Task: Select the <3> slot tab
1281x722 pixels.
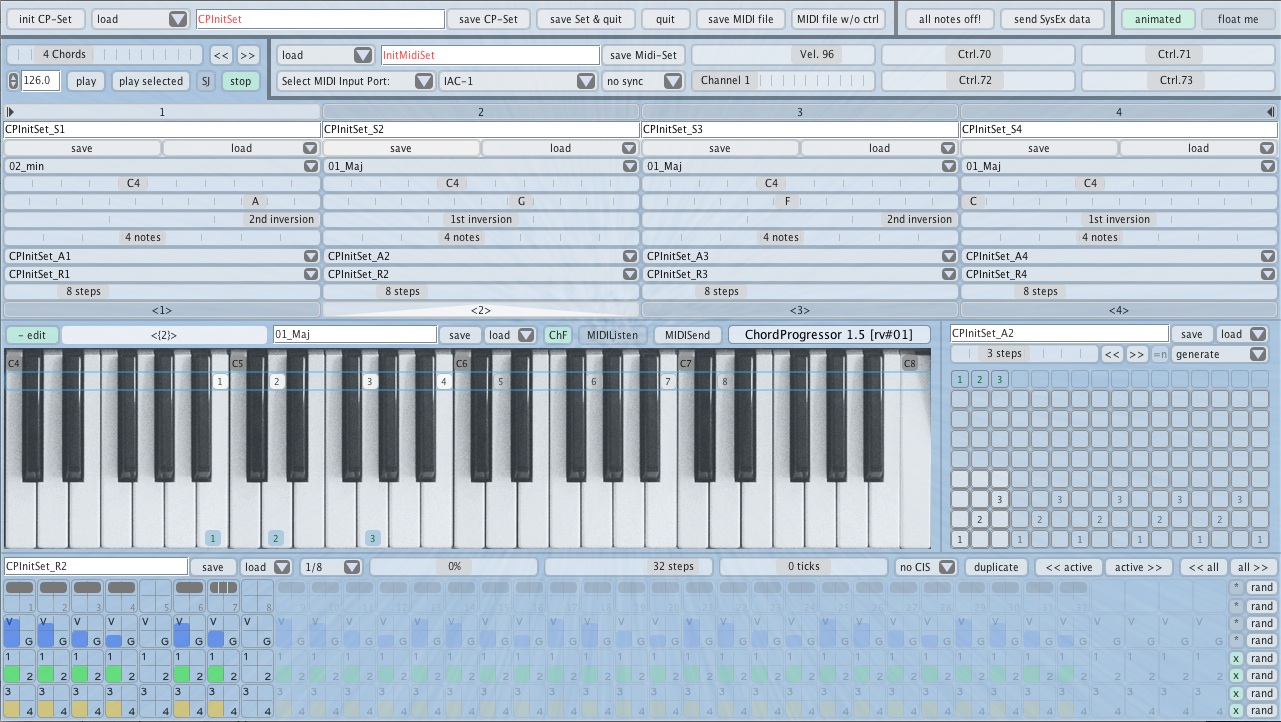Action: 800,310
